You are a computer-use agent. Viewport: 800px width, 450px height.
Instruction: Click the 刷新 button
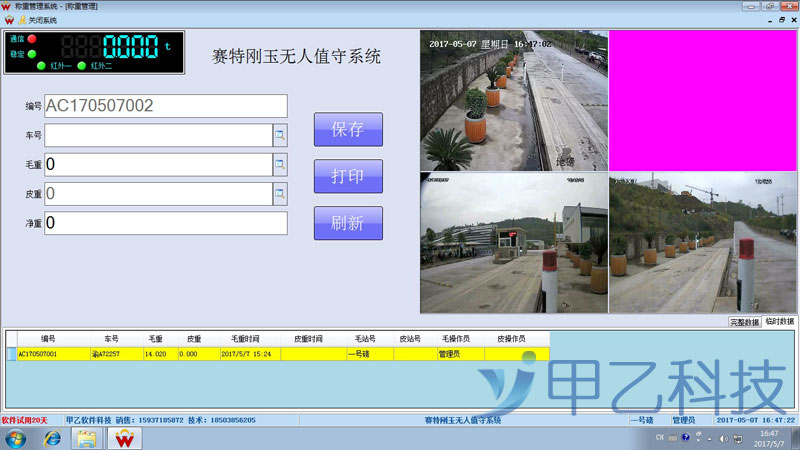click(x=348, y=223)
